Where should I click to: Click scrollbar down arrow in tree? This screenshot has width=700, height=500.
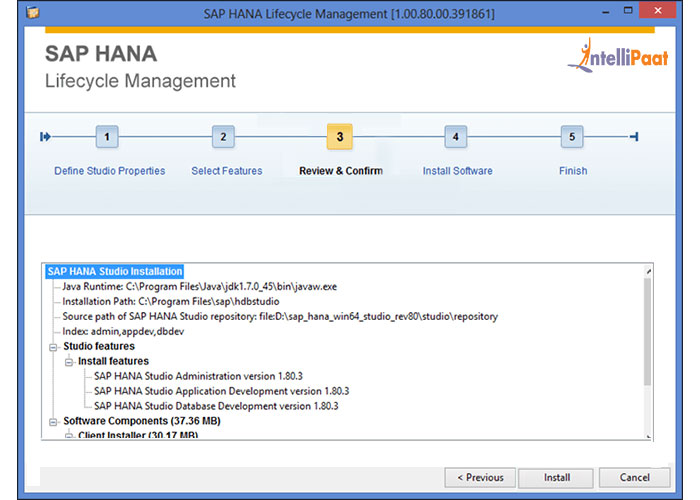point(648,436)
